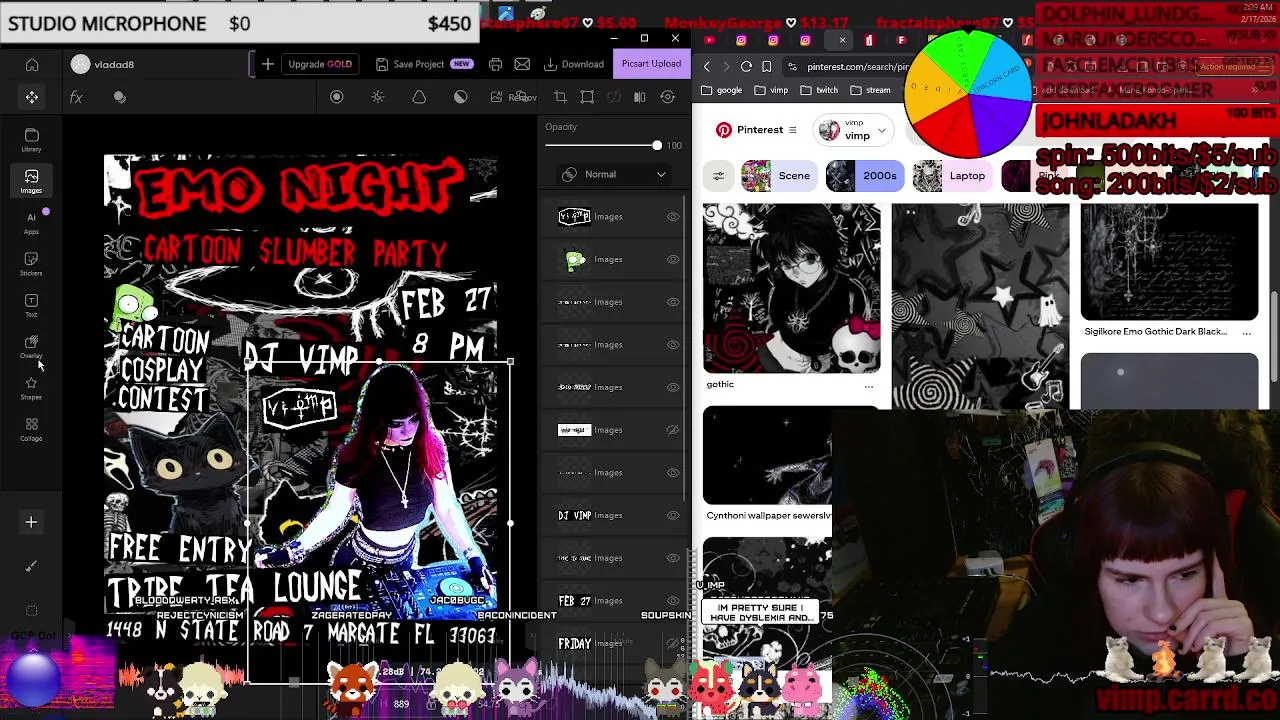This screenshot has height=720, width=1280.
Task: Open the Images panel
Action: click(x=31, y=181)
